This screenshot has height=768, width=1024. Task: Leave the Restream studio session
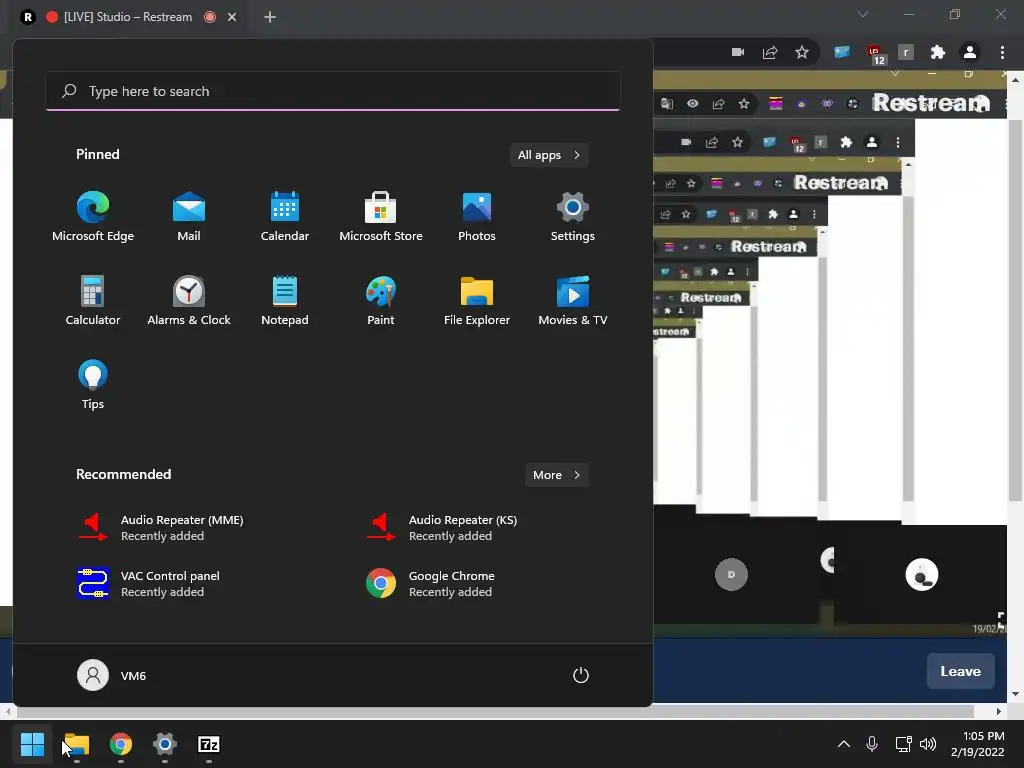(x=961, y=671)
